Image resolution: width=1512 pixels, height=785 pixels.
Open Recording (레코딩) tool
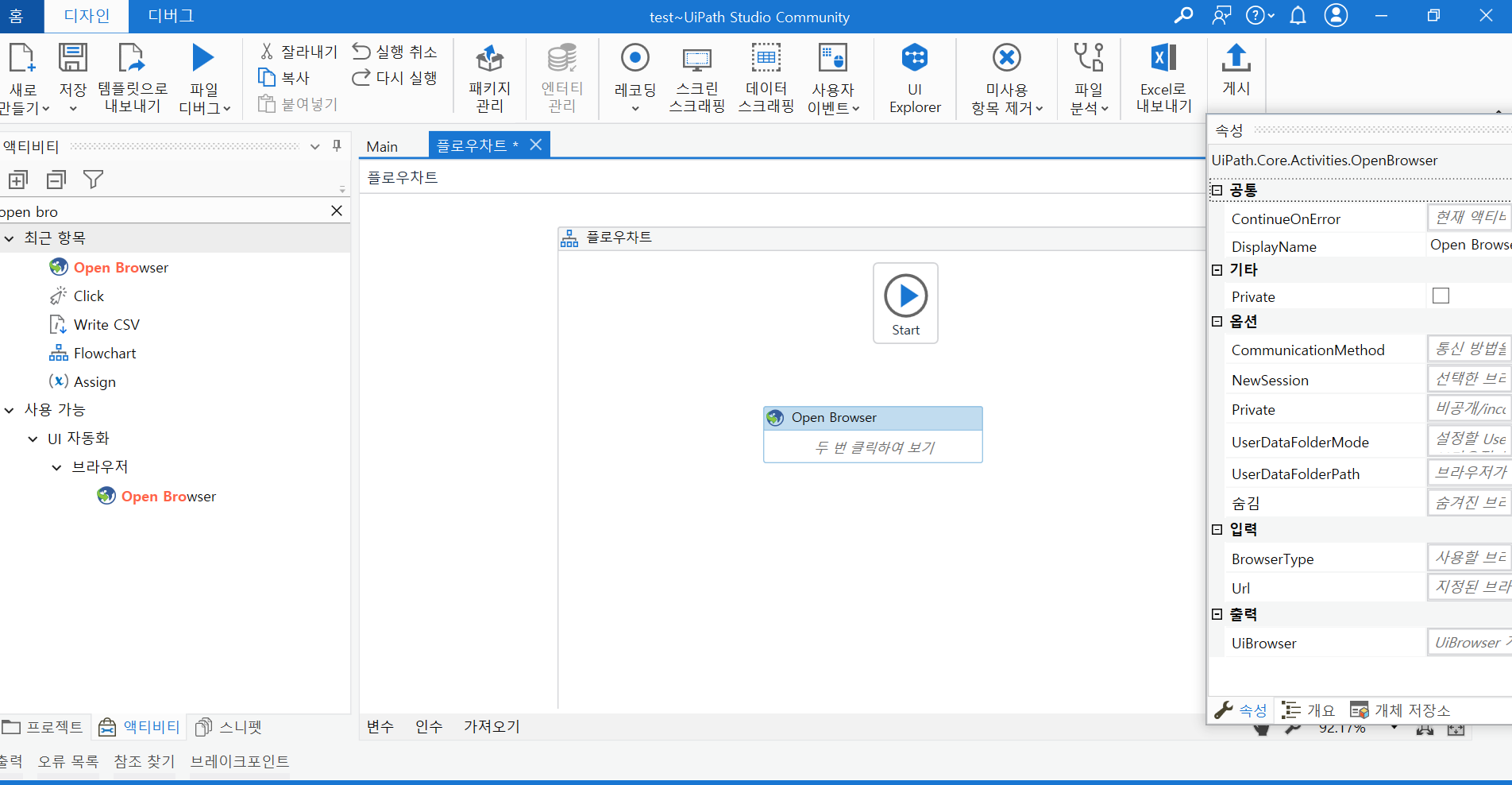(635, 78)
